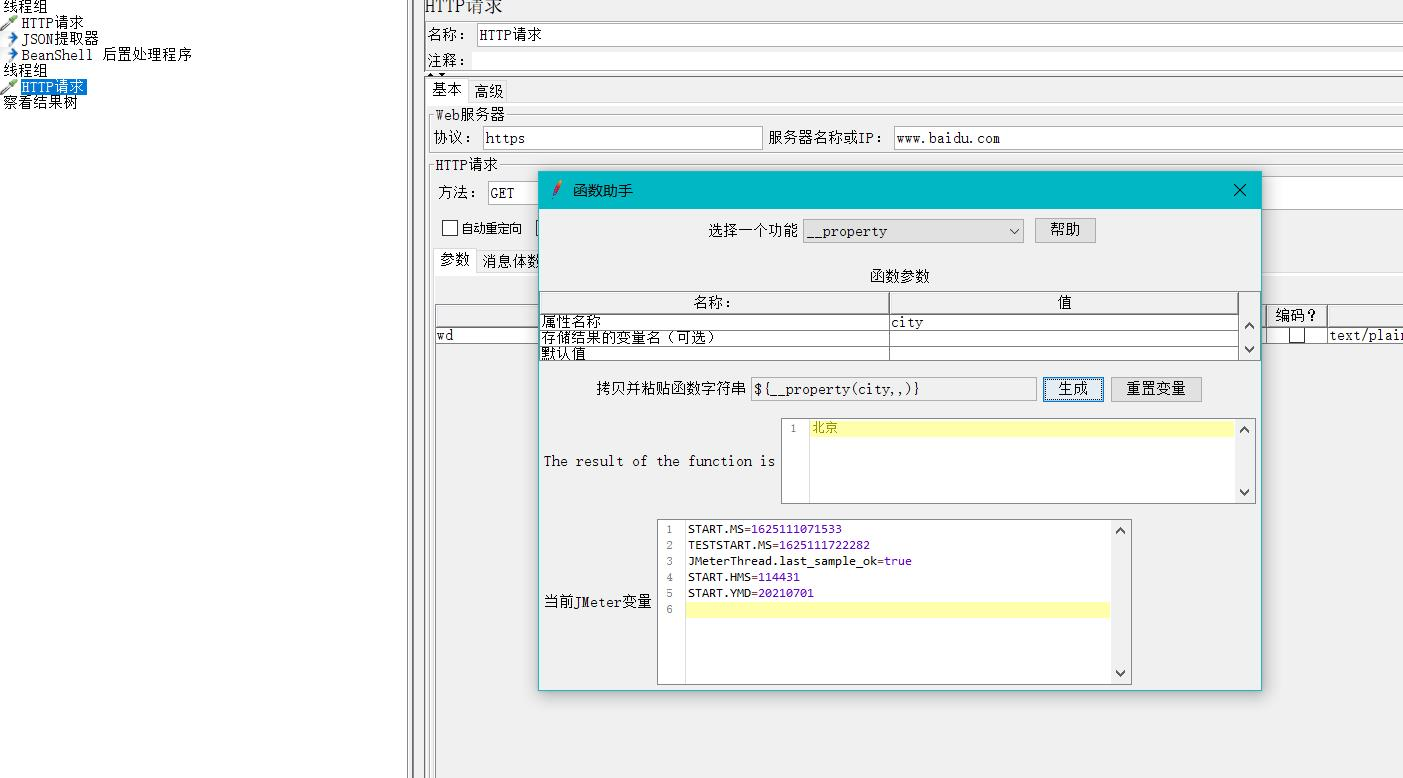Click the 属性名称 parameter row label
Viewport: 1403px width, 778px height.
(x=715, y=322)
